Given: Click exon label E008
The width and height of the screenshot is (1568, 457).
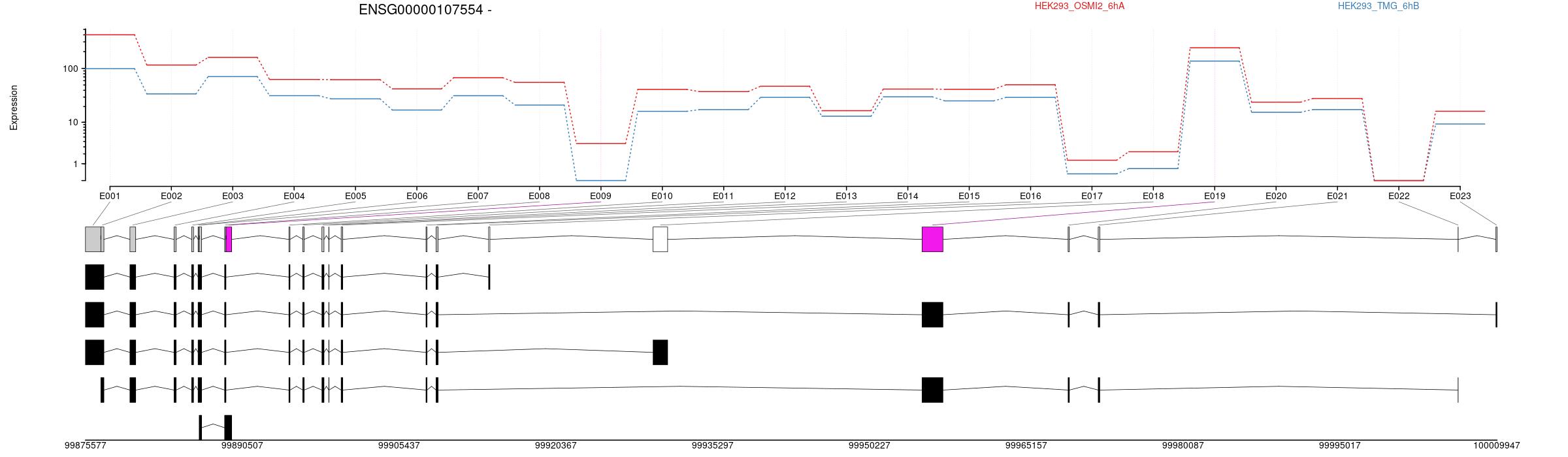Looking at the screenshot, I should (x=539, y=196).
